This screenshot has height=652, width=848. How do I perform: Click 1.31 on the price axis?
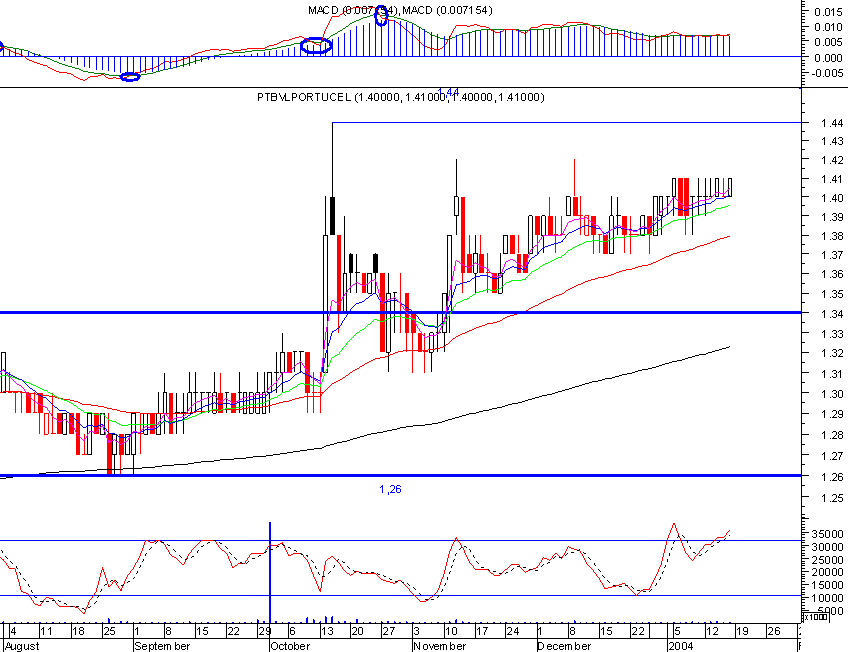832,374
